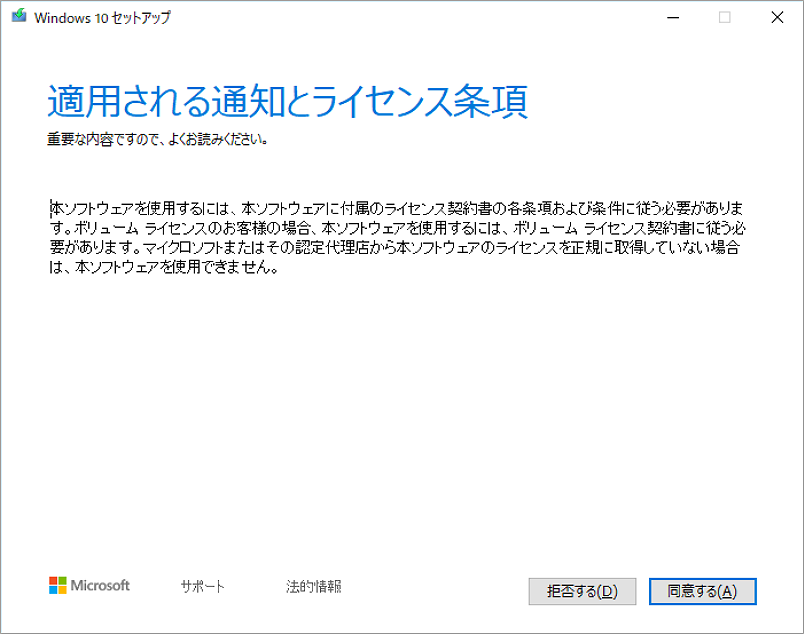This screenshot has height=634, width=804.
Task: Open the 法的情報 link
Action: tap(313, 587)
